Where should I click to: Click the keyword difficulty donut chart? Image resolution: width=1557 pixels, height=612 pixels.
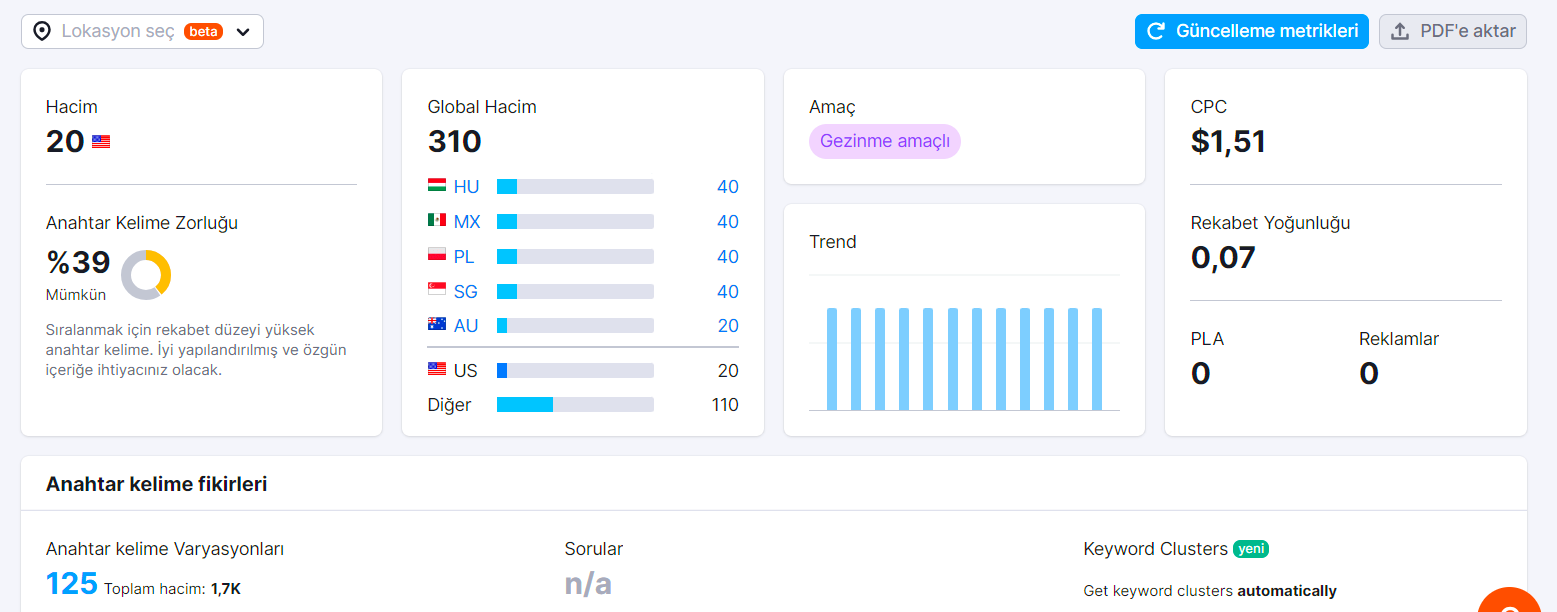point(146,274)
